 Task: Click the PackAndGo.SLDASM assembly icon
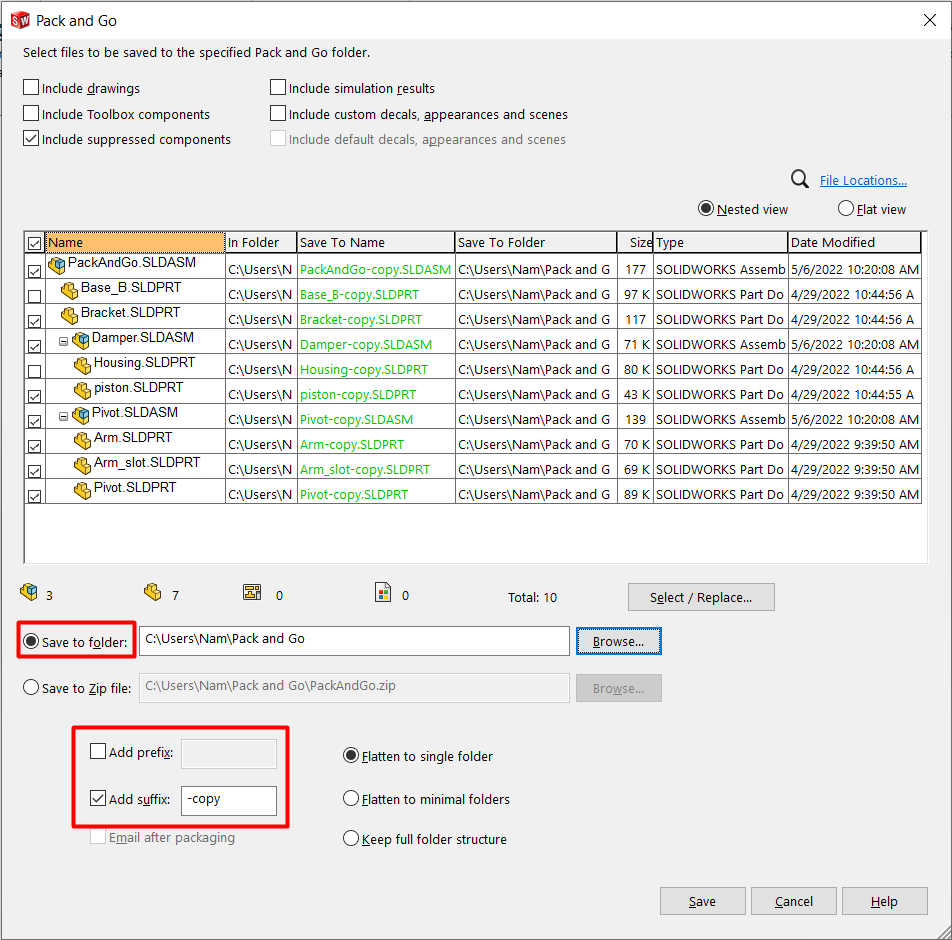click(56, 265)
